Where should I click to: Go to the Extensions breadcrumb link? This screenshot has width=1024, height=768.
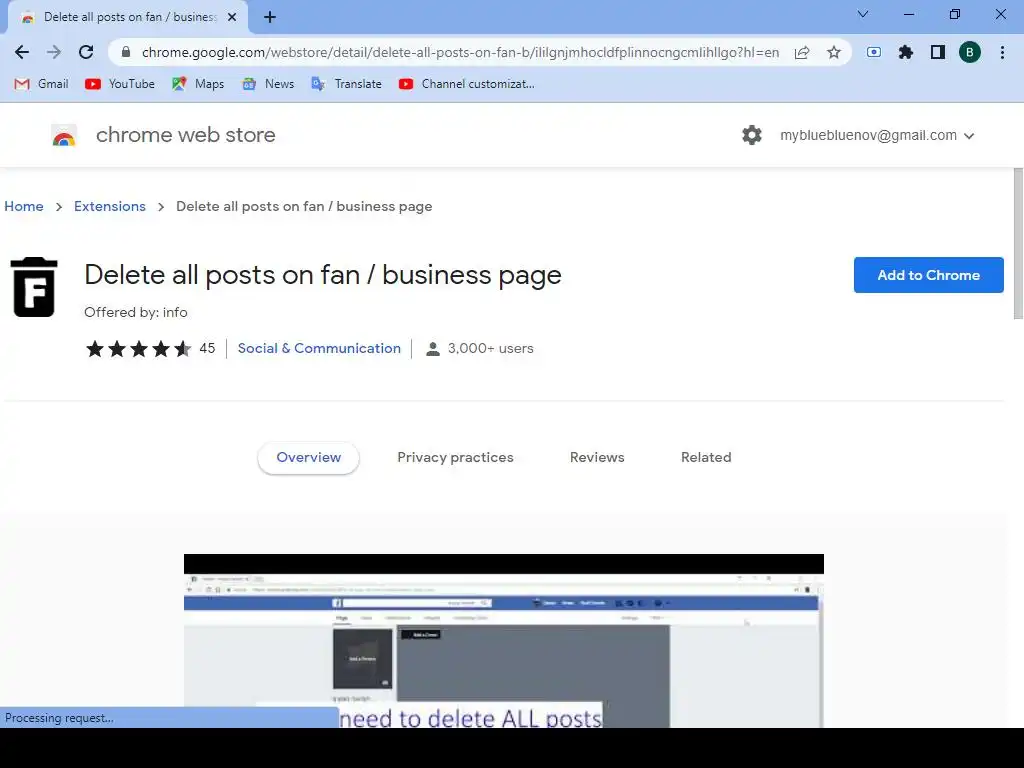point(110,206)
